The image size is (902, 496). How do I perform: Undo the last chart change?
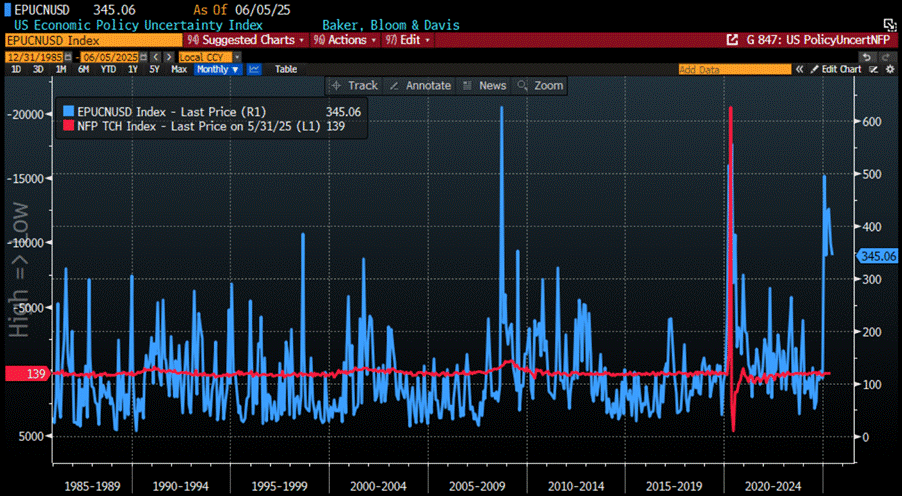point(866,57)
